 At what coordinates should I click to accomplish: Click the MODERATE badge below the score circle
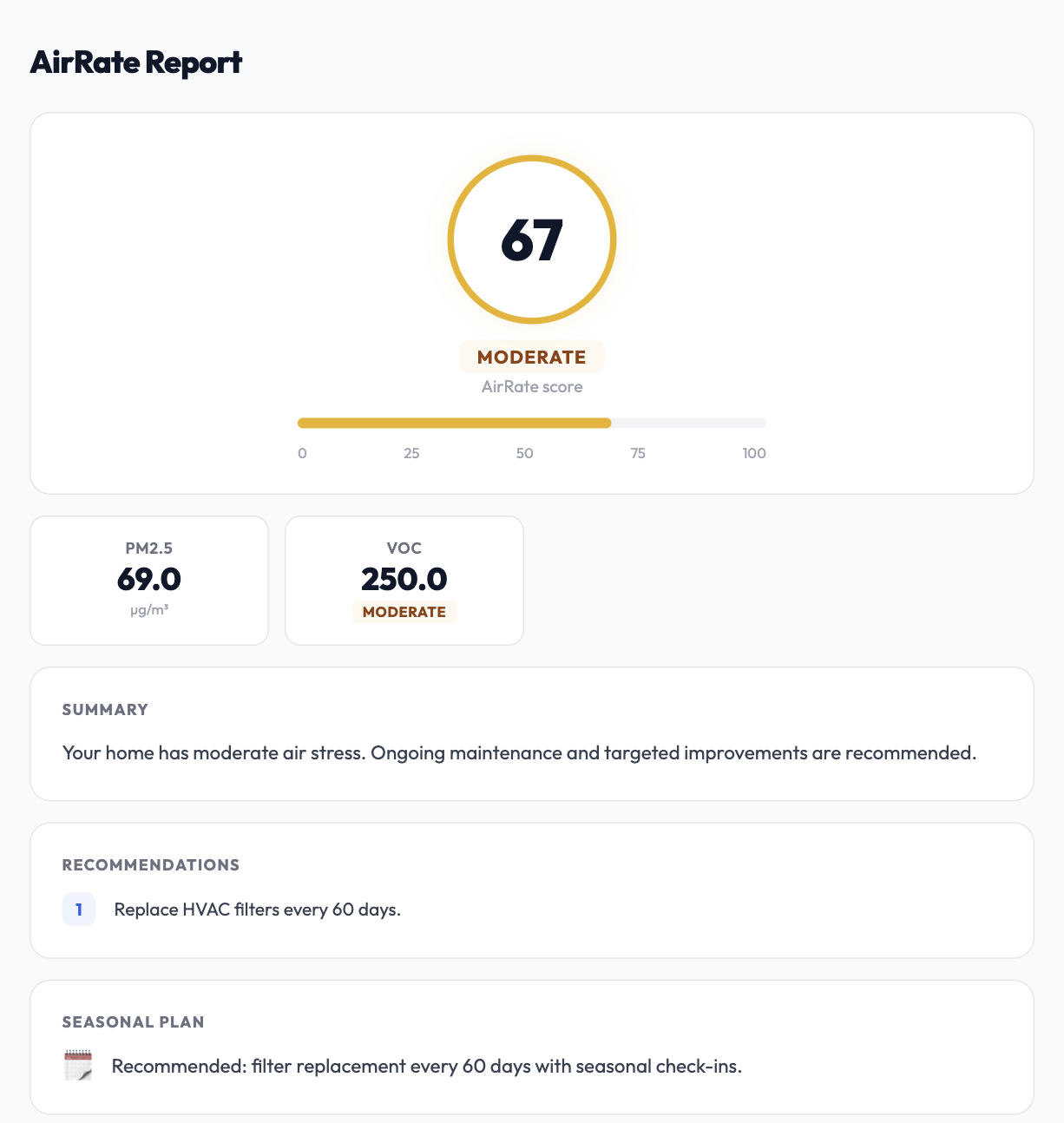531,357
